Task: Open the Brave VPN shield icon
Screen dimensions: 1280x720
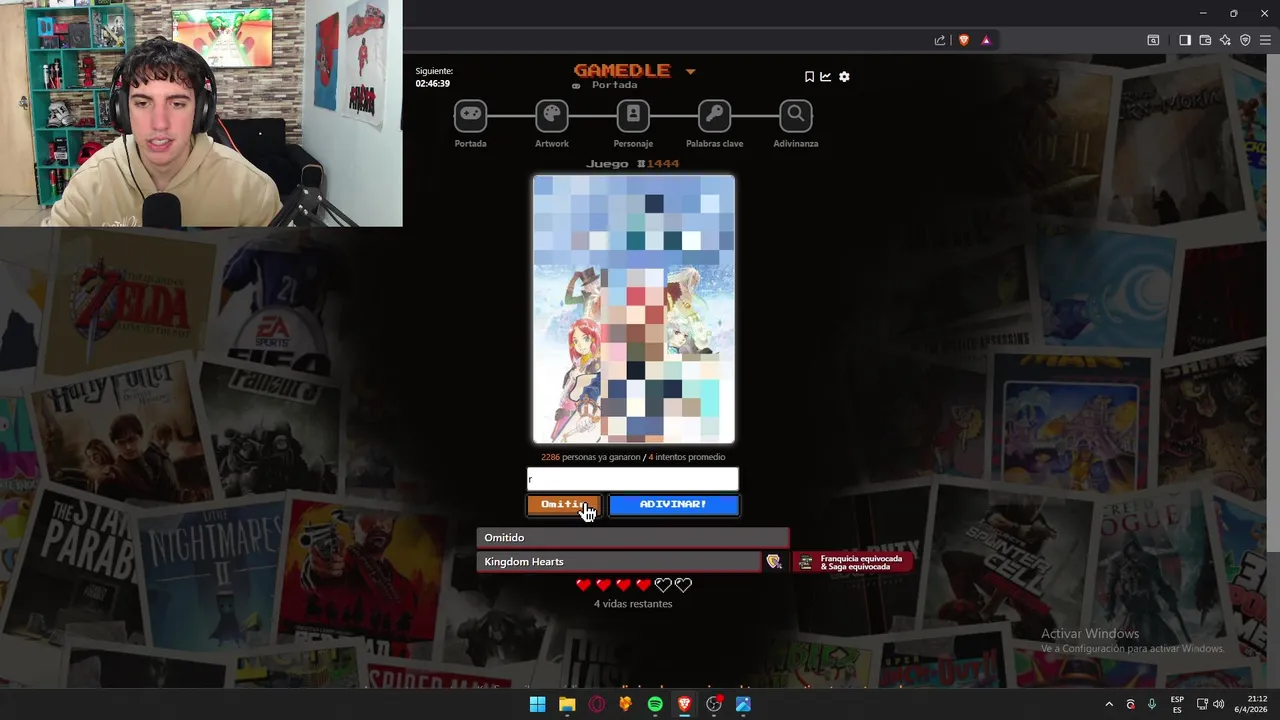Action: (x=1245, y=40)
